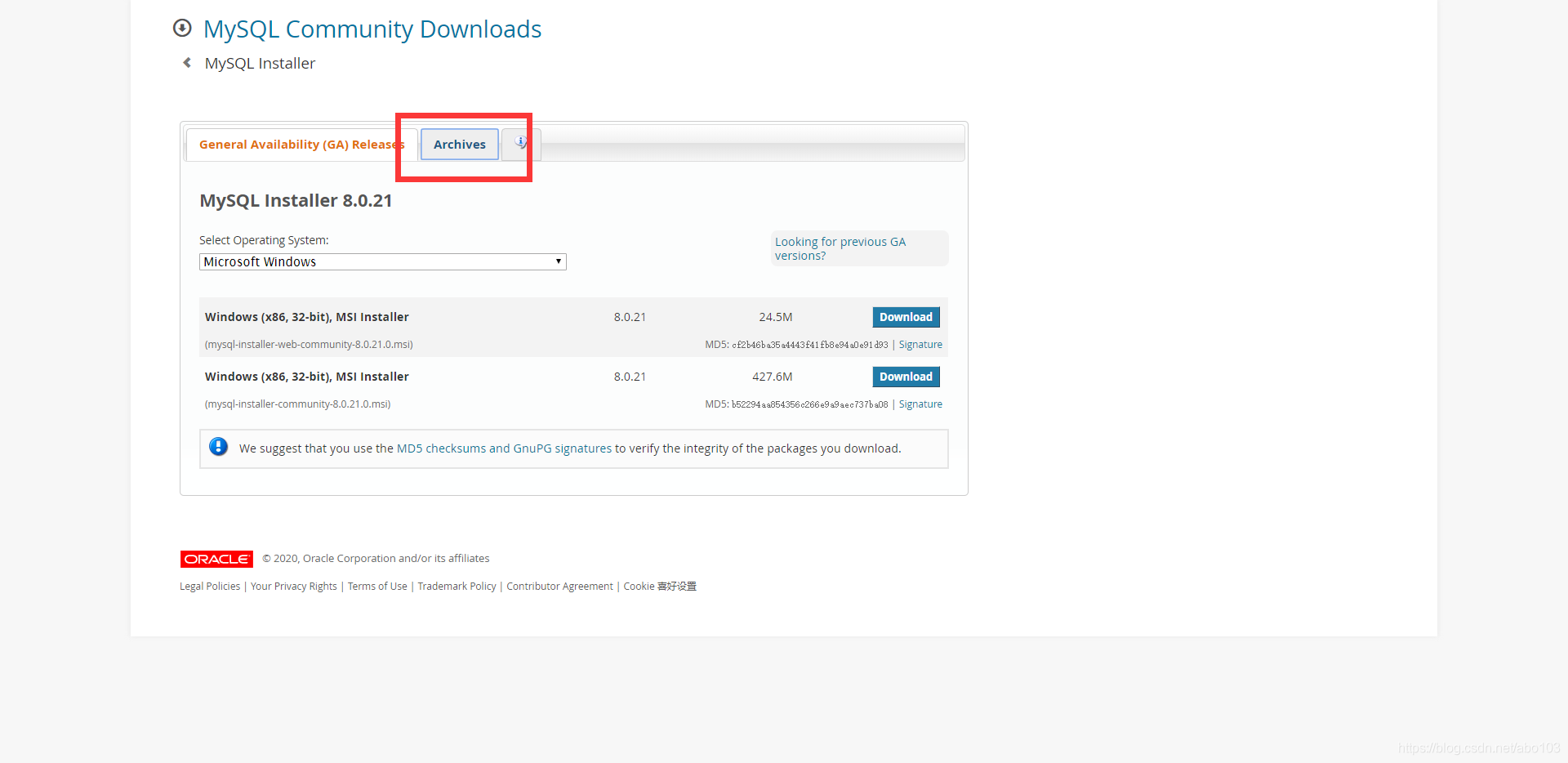Click MD5 hash of the 427.6M installer

810,404
